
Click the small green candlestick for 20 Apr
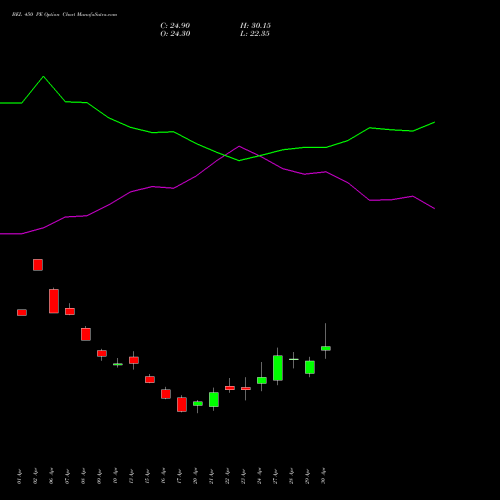pos(198,404)
